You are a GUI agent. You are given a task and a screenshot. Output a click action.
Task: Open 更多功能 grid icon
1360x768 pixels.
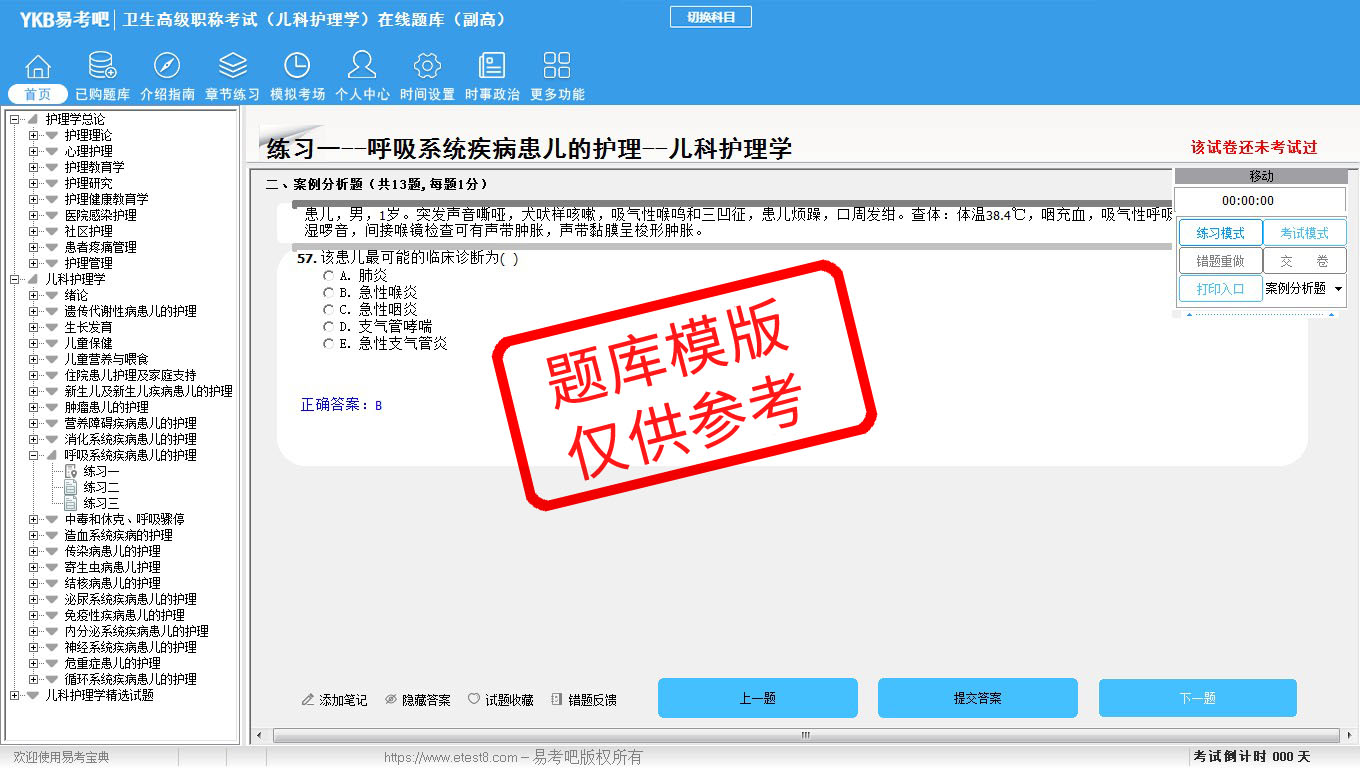tap(557, 66)
